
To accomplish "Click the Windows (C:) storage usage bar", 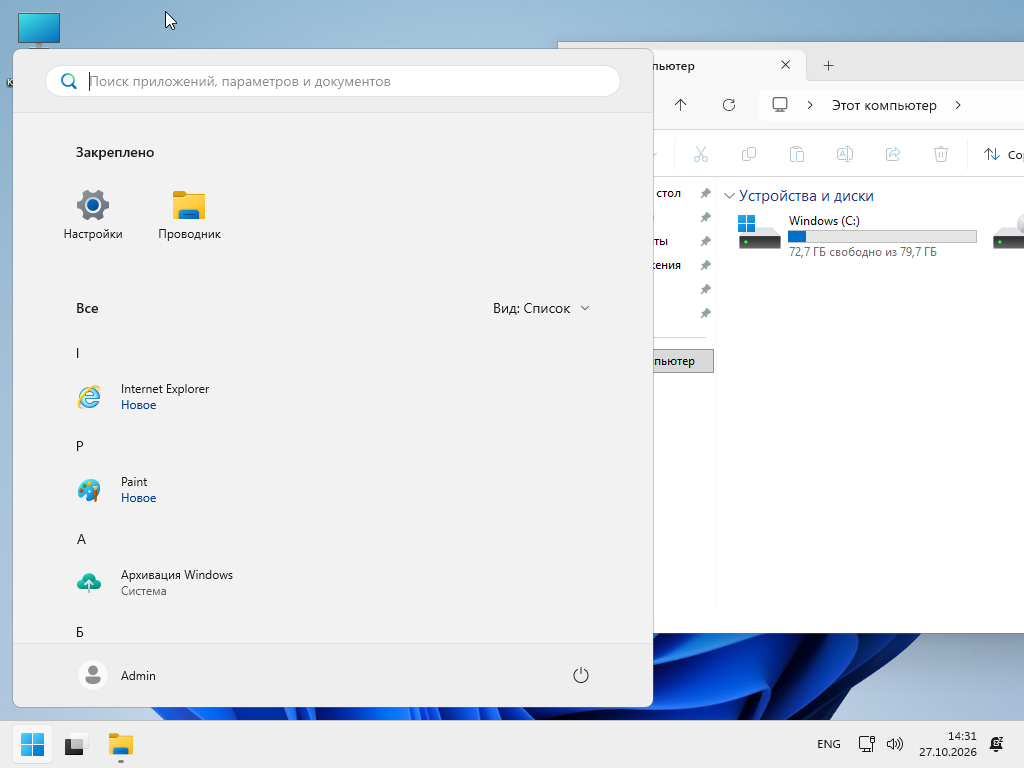I will tap(882, 236).
